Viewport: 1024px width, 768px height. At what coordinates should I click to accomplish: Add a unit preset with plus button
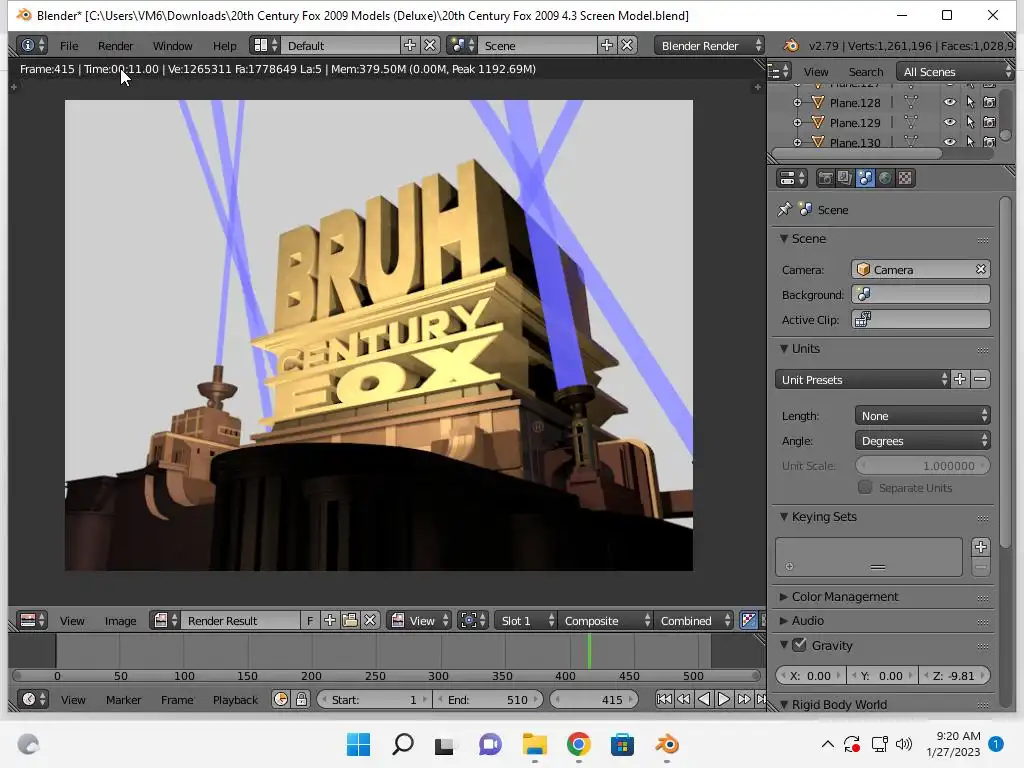point(960,379)
